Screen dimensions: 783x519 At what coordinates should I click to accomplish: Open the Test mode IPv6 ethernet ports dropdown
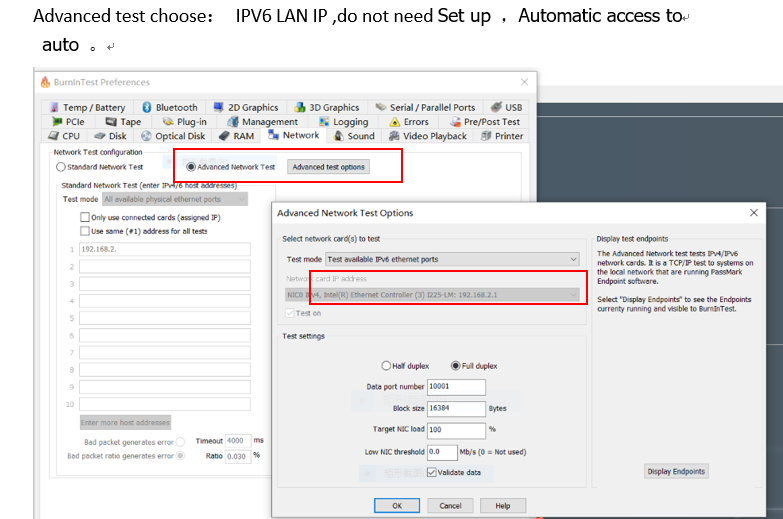click(452, 259)
